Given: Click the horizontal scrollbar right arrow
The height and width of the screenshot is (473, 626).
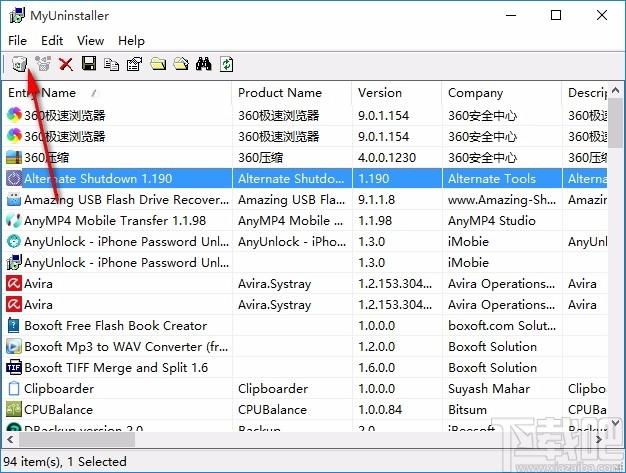Looking at the screenshot, I should point(598,439).
